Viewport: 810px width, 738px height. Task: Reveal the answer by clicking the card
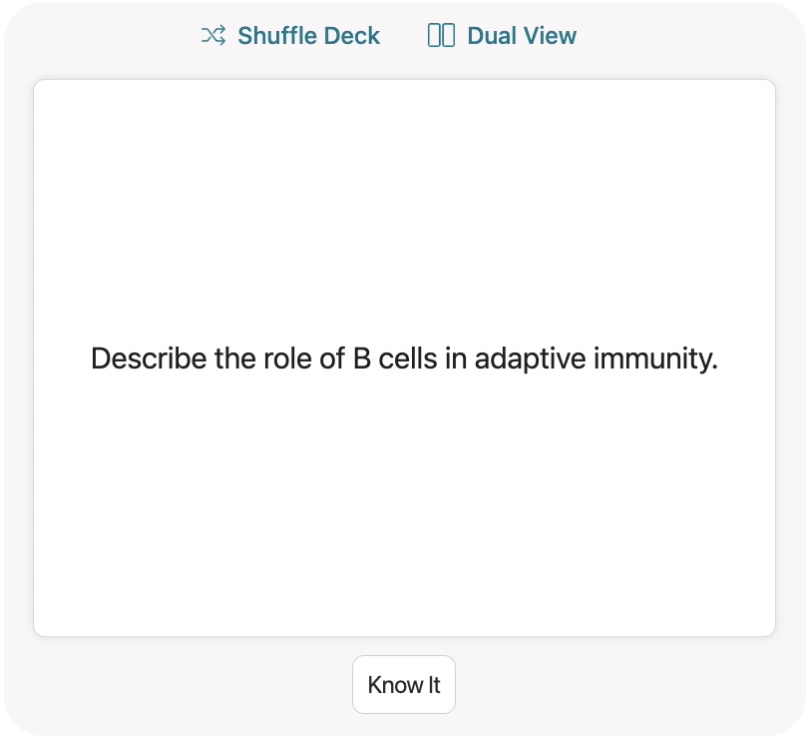404,357
